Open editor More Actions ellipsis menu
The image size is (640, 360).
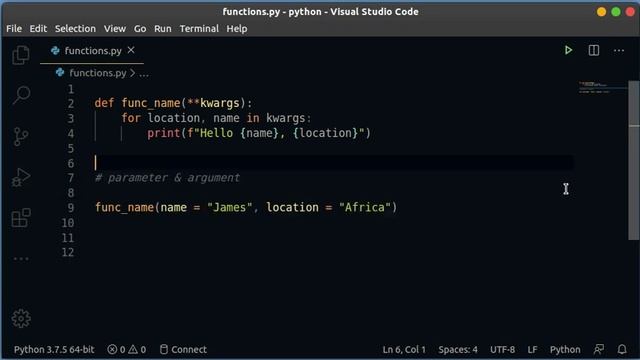tap(619, 51)
